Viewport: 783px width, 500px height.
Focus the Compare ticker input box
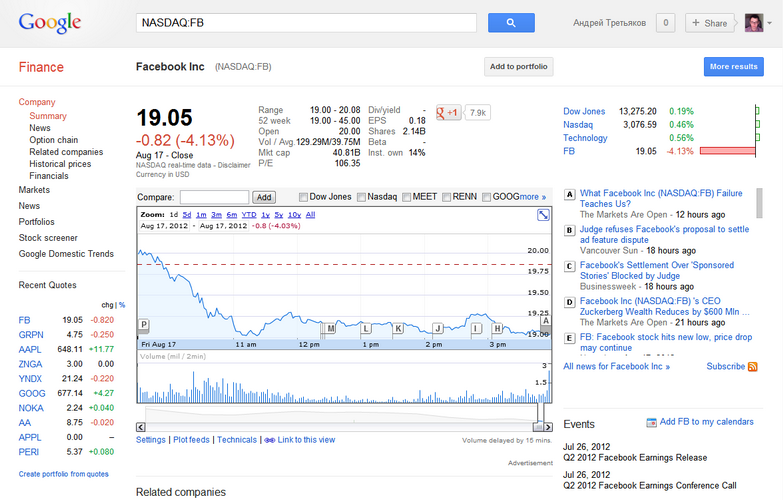click(214, 197)
